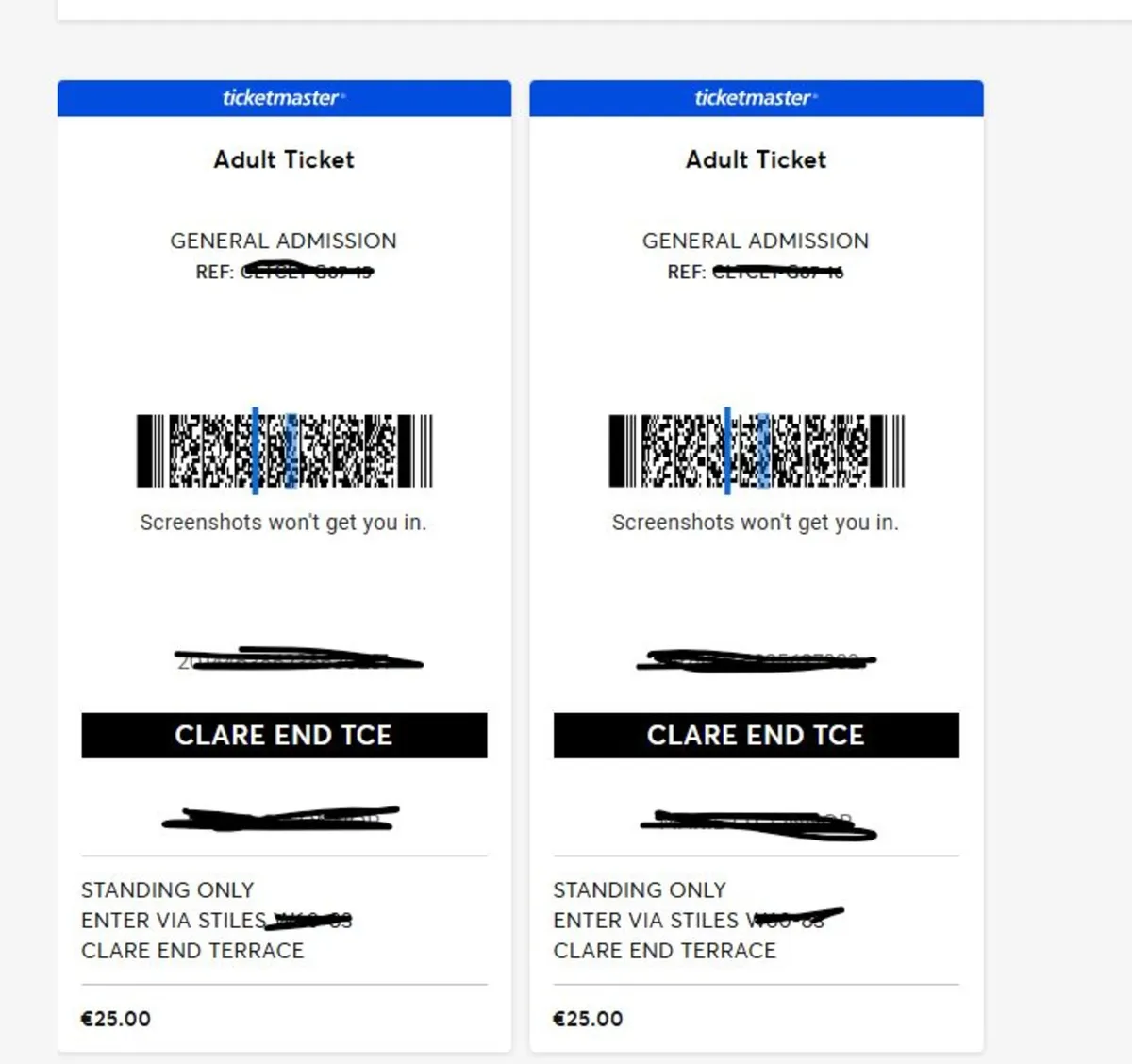Click STANDING ONLY on the second ticket
The image size is (1132, 1064).
(640, 890)
